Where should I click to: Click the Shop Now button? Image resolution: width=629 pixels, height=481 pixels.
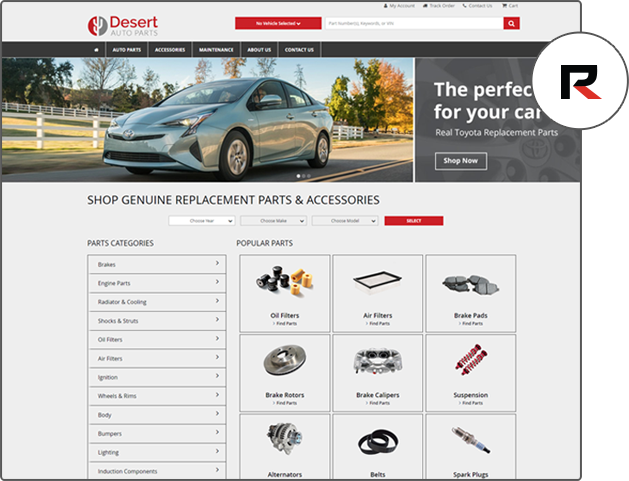click(461, 161)
